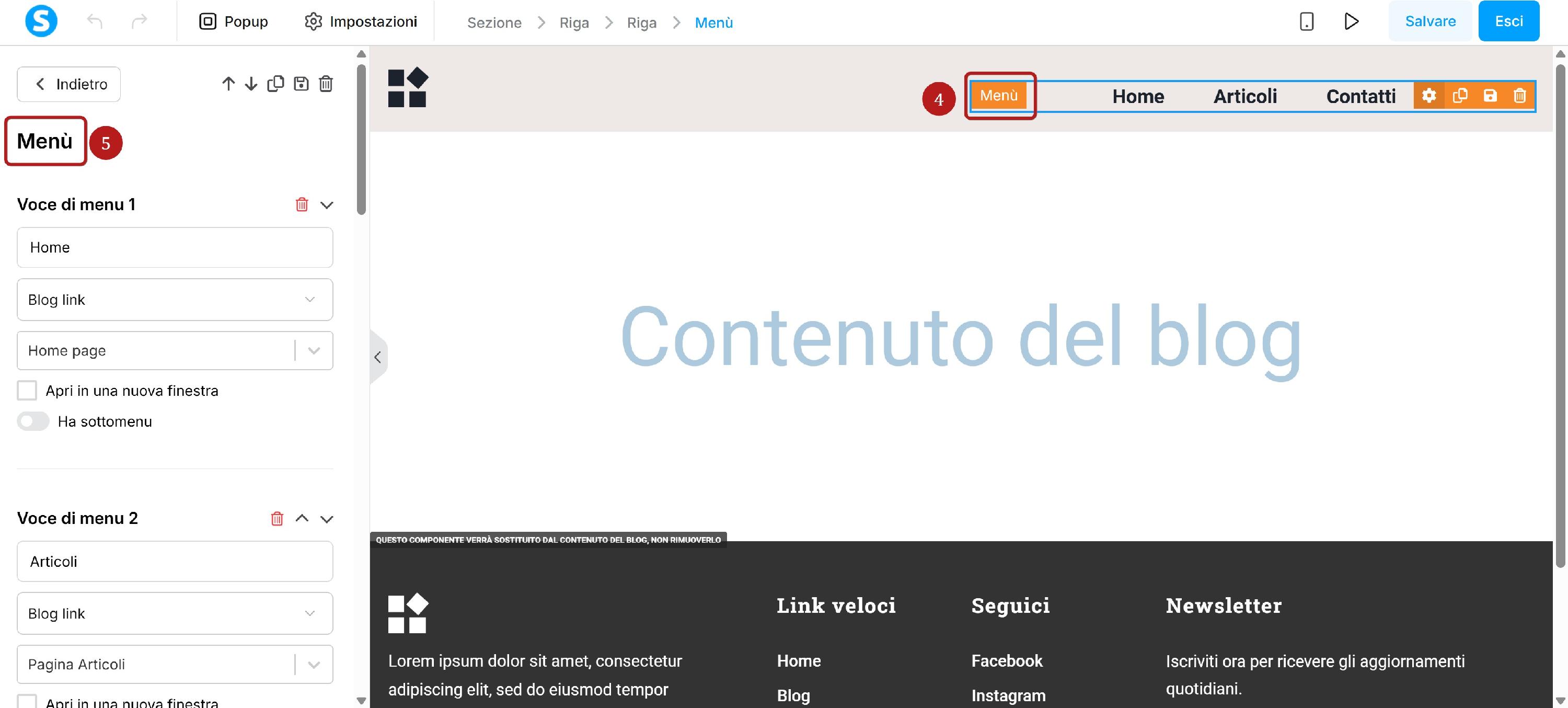Enable Apri in una nuova finestra checkbox
This screenshot has width=1568, height=708.
(27, 391)
